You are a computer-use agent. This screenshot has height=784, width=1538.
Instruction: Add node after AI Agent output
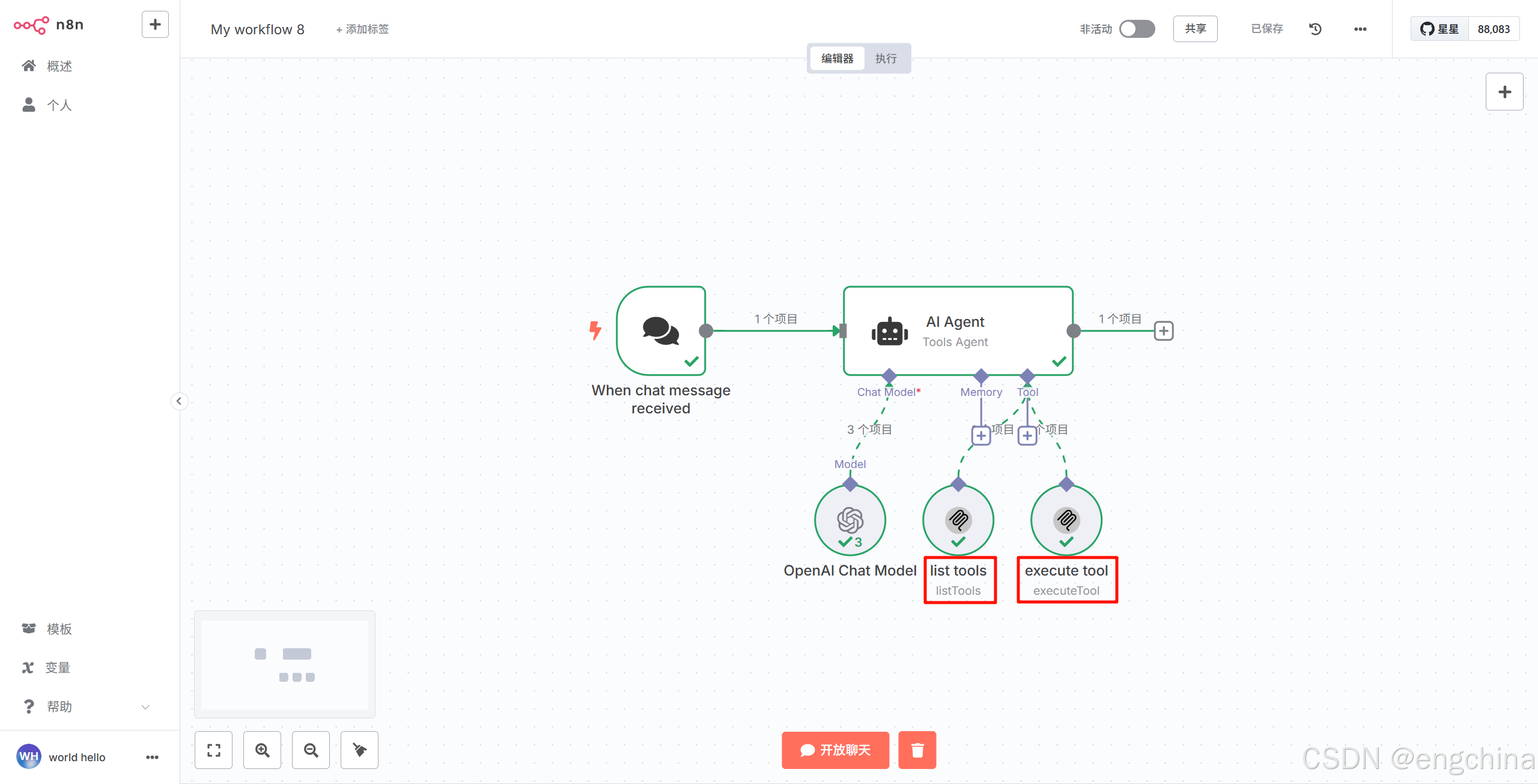1164,331
